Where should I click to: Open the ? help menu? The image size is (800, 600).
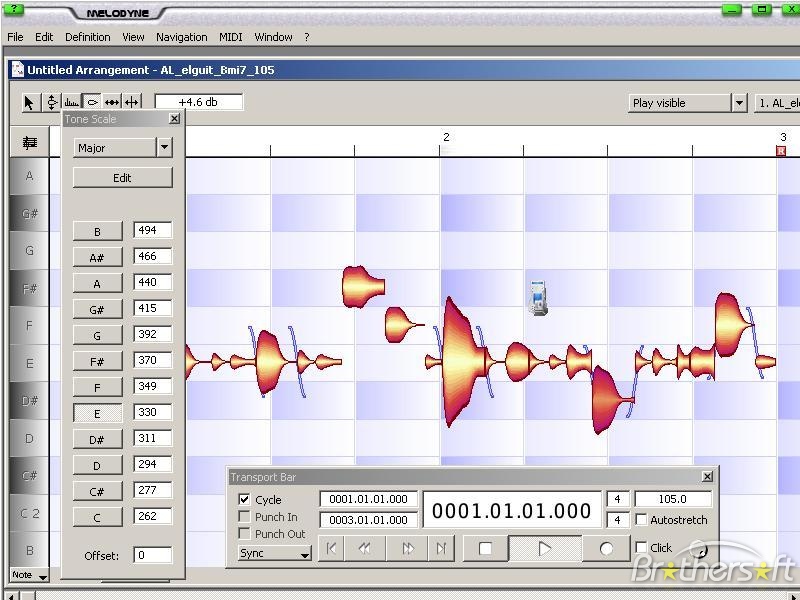pos(307,37)
